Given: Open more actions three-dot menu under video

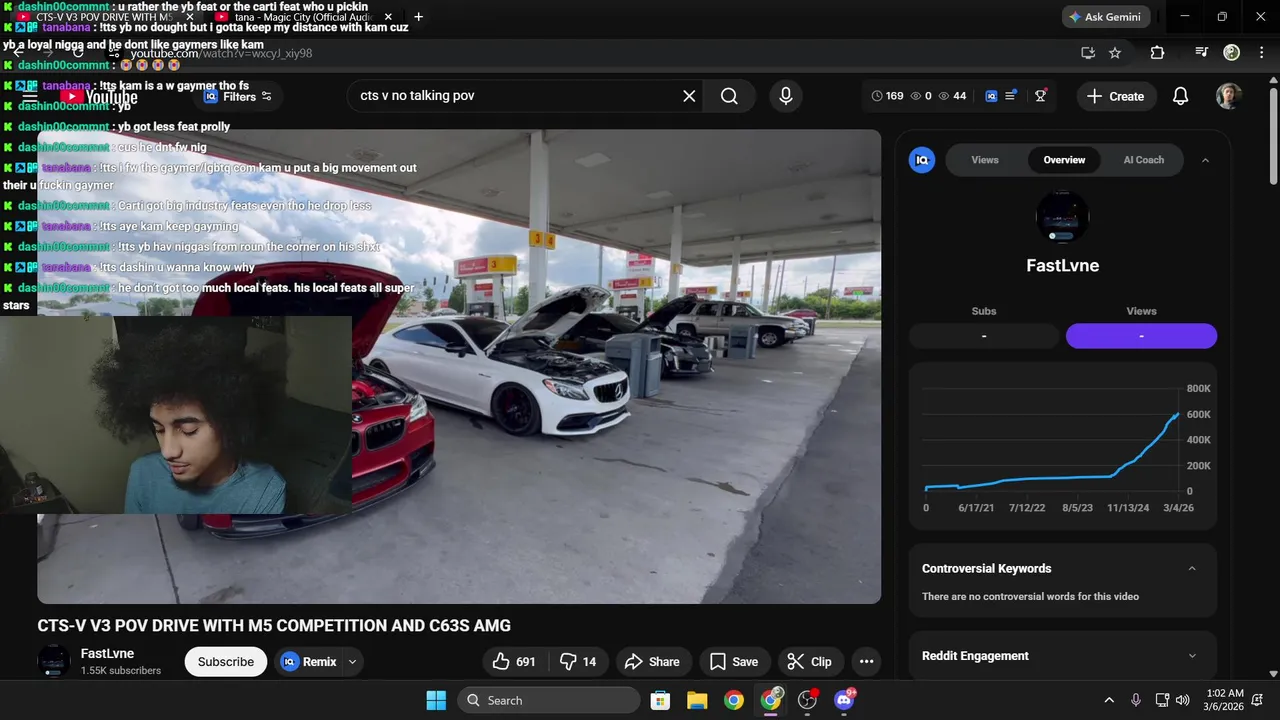Looking at the screenshot, I should [866, 662].
